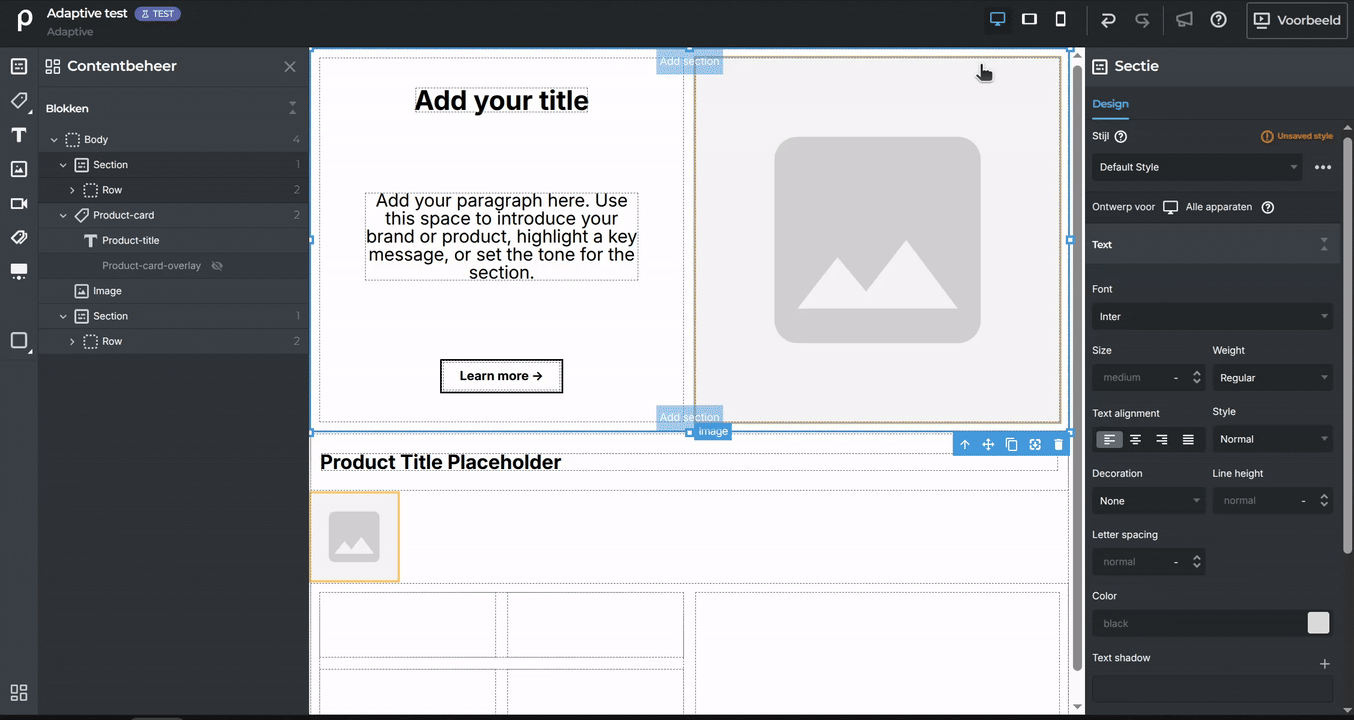
Task: Open the video block icon in sidebar
Action: (19, 203)
